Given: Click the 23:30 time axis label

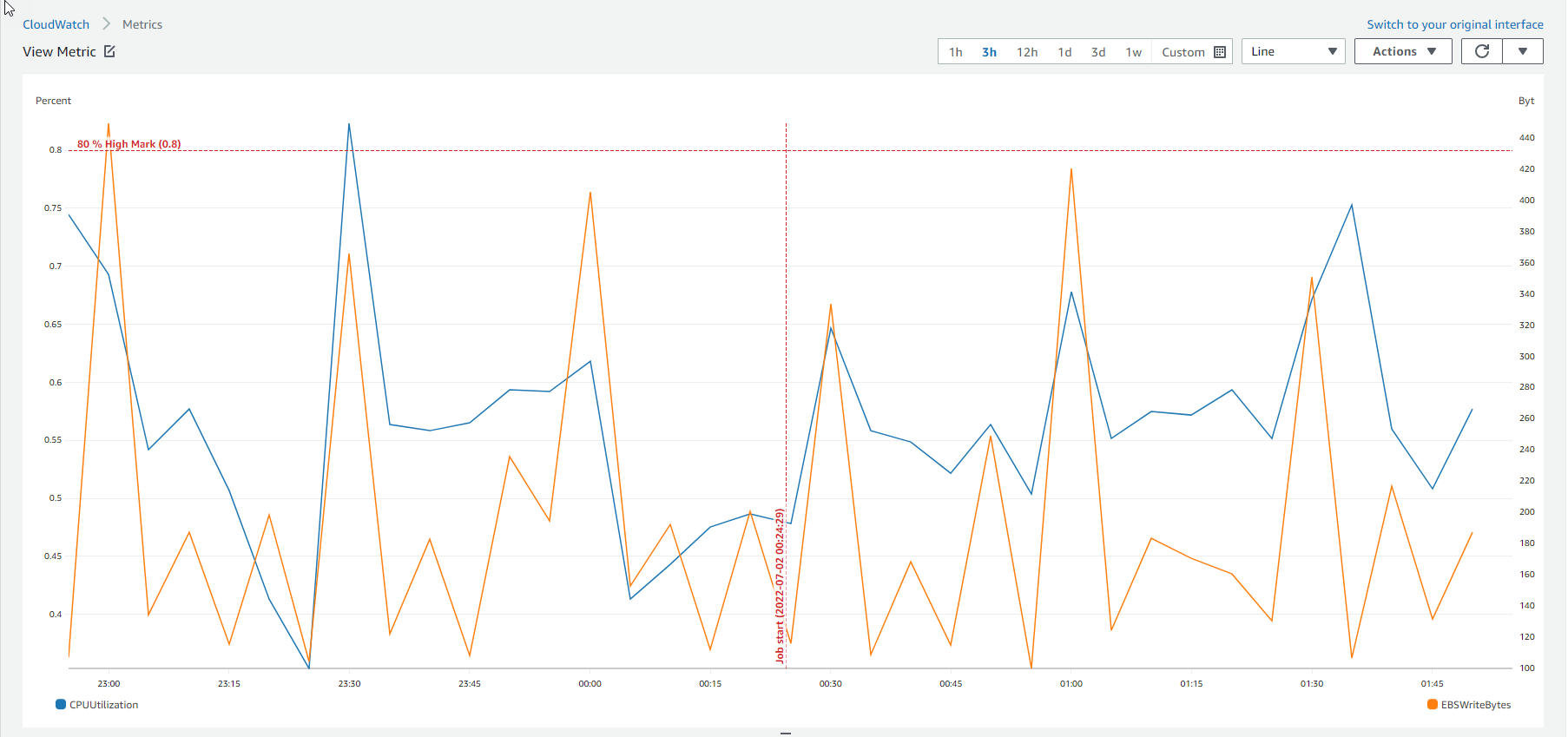Looking at the screenshot, I should click(349, 684).
